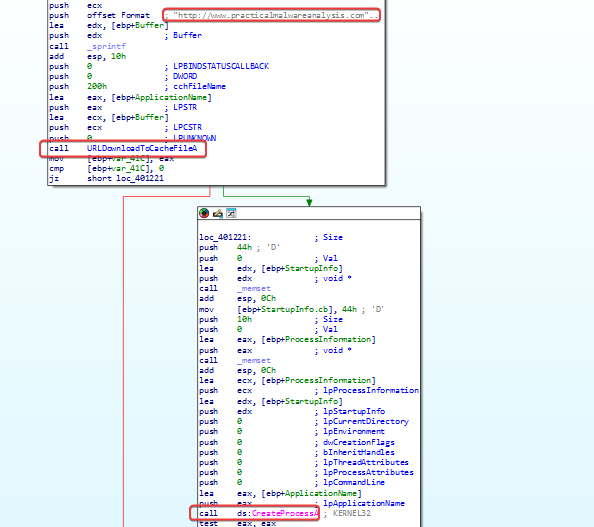
Task: Select the practicalmalwareanalysis.com URL string comment
Action: (x=271, y=15)
